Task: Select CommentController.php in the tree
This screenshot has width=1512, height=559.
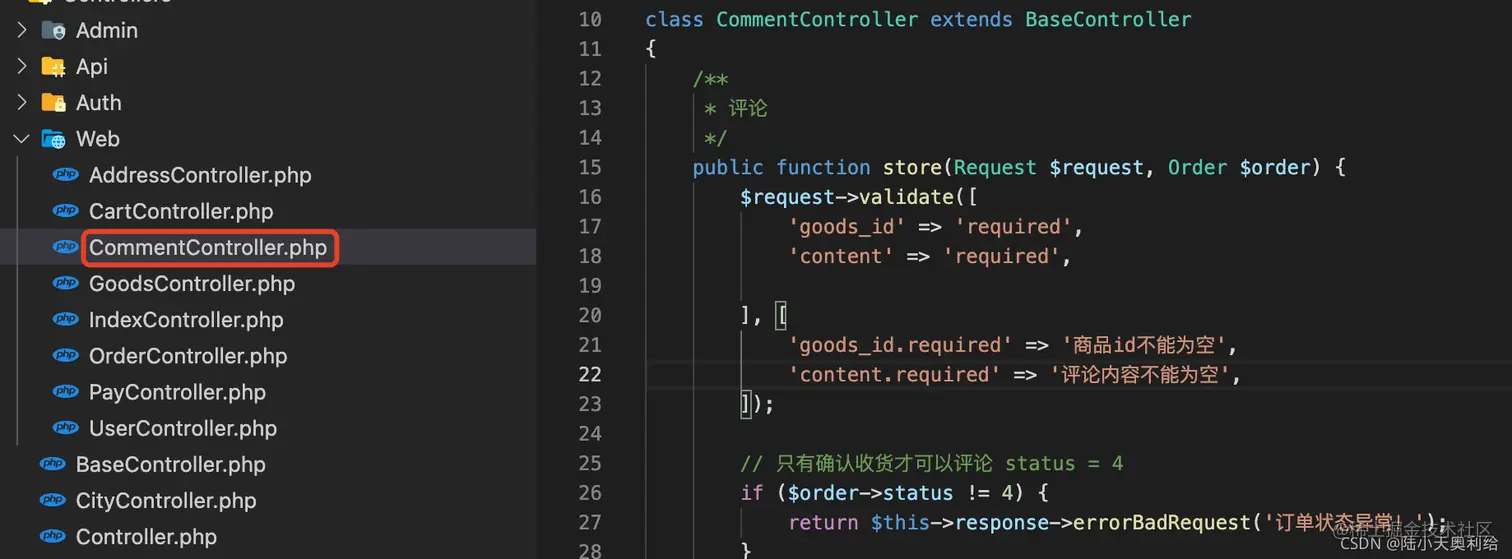Action: [208, 247]
